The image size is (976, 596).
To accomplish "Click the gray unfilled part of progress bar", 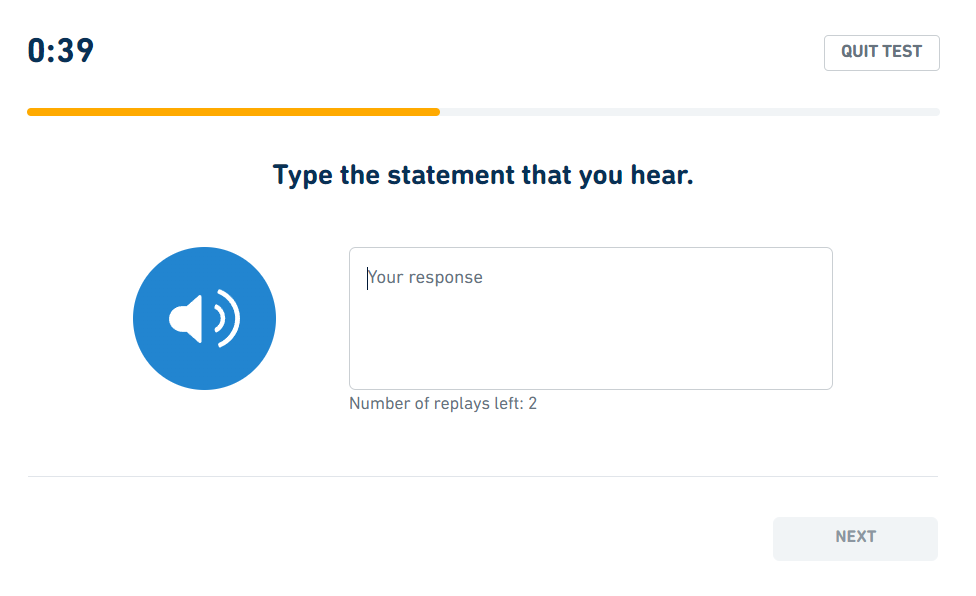I will click(x=690, y=112).
